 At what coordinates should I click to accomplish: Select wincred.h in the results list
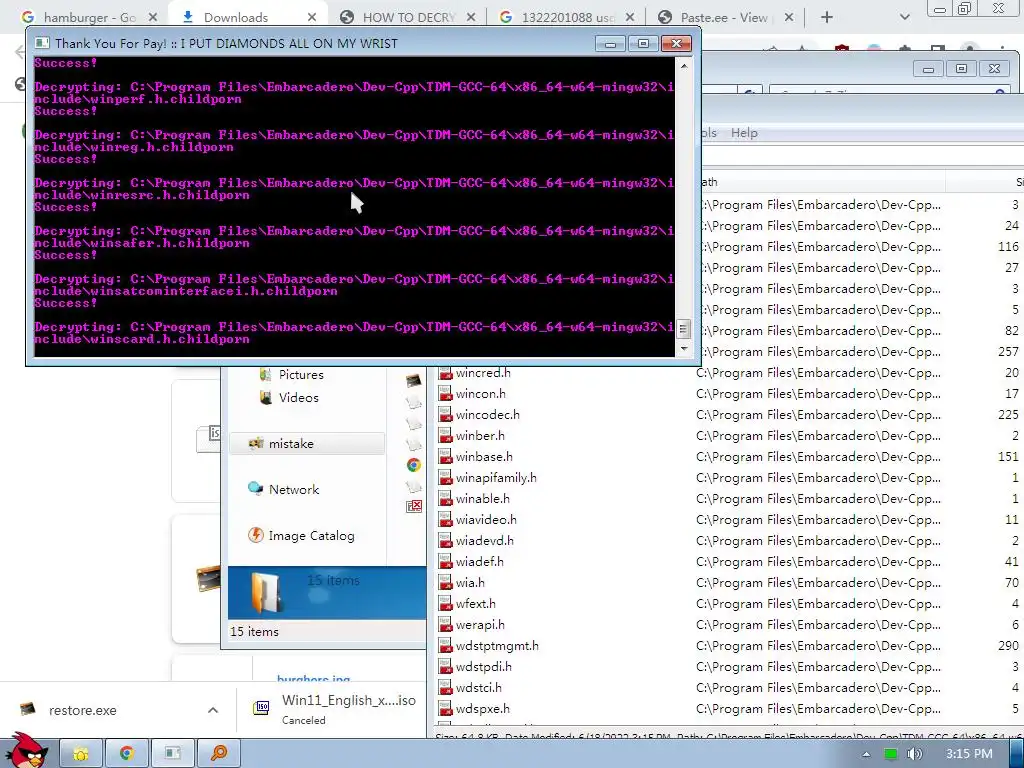pos(483,373)
